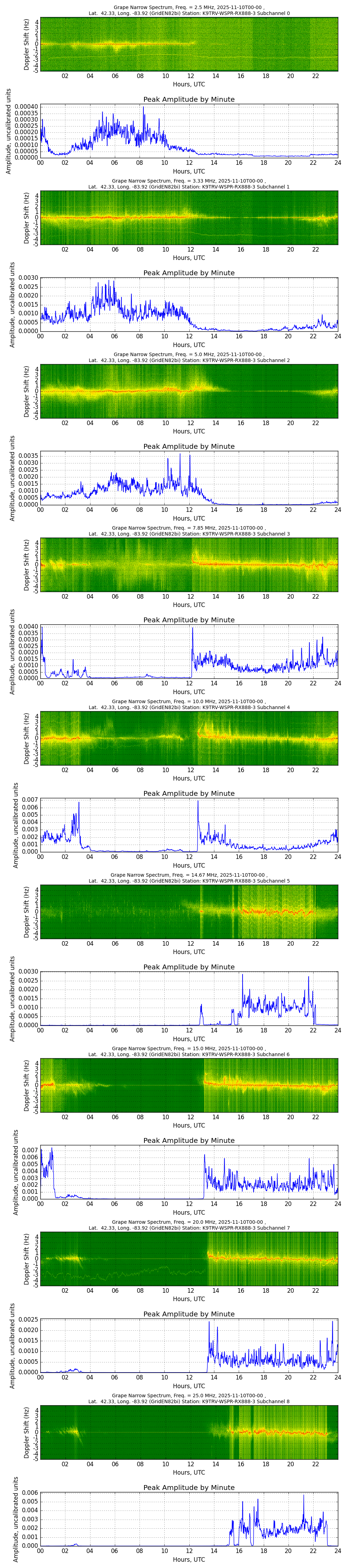This screenshot has width=348, height=1568.
Task: Select the station line ending in Subchannel 2
Action: tap(189, 360)
